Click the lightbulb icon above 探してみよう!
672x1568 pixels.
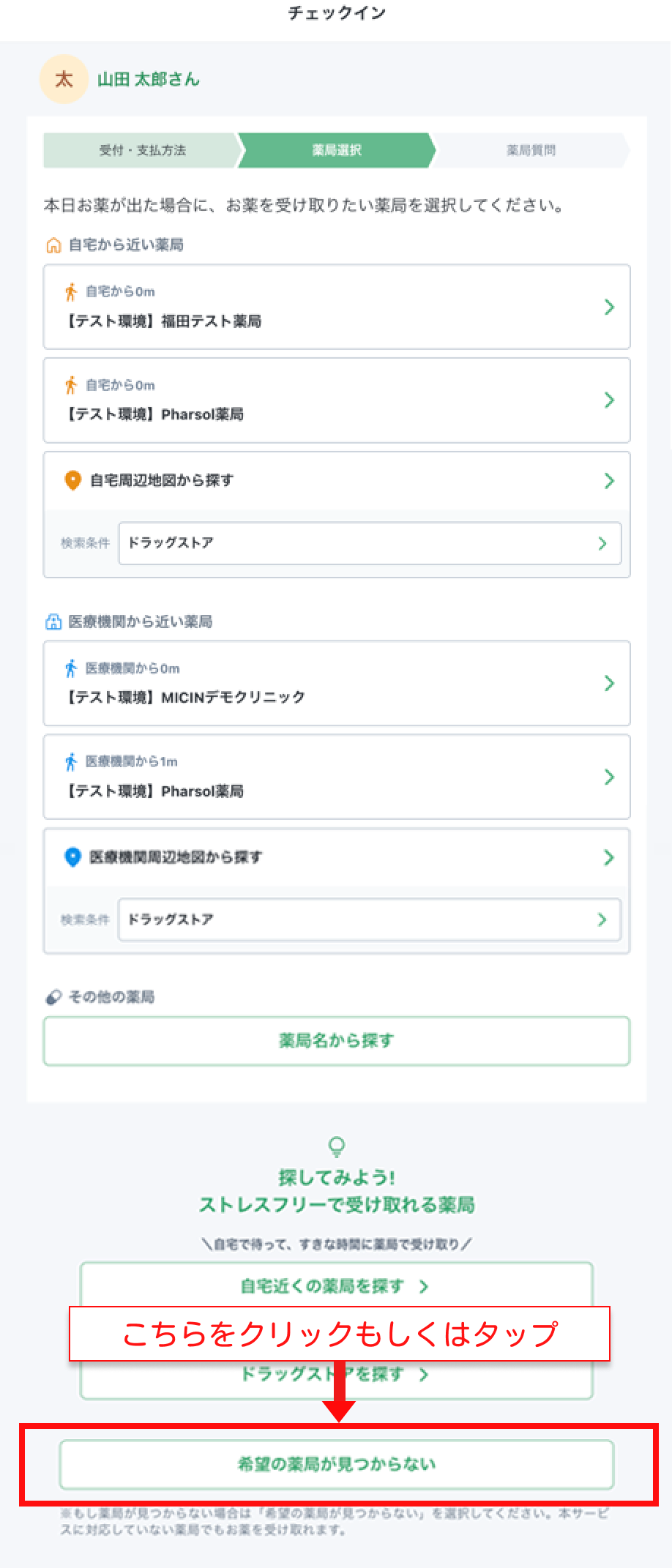336,1146
